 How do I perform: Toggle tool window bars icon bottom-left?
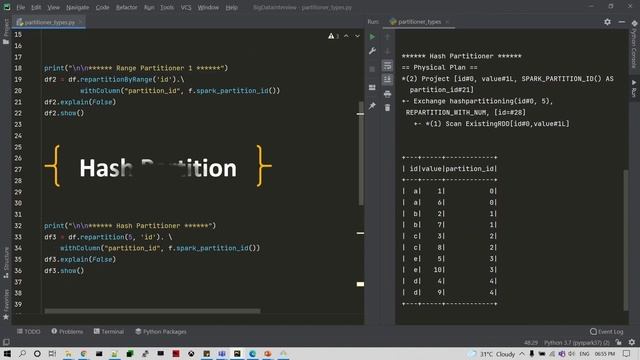6,342
